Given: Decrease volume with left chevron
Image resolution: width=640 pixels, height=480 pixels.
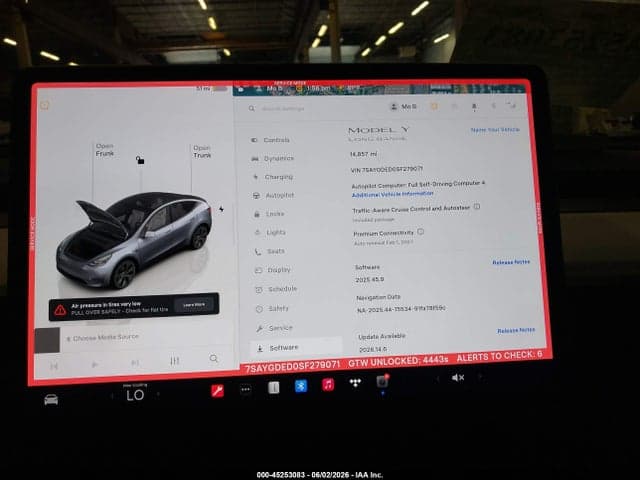Looking at the screenshot, I should click(437, 379).
